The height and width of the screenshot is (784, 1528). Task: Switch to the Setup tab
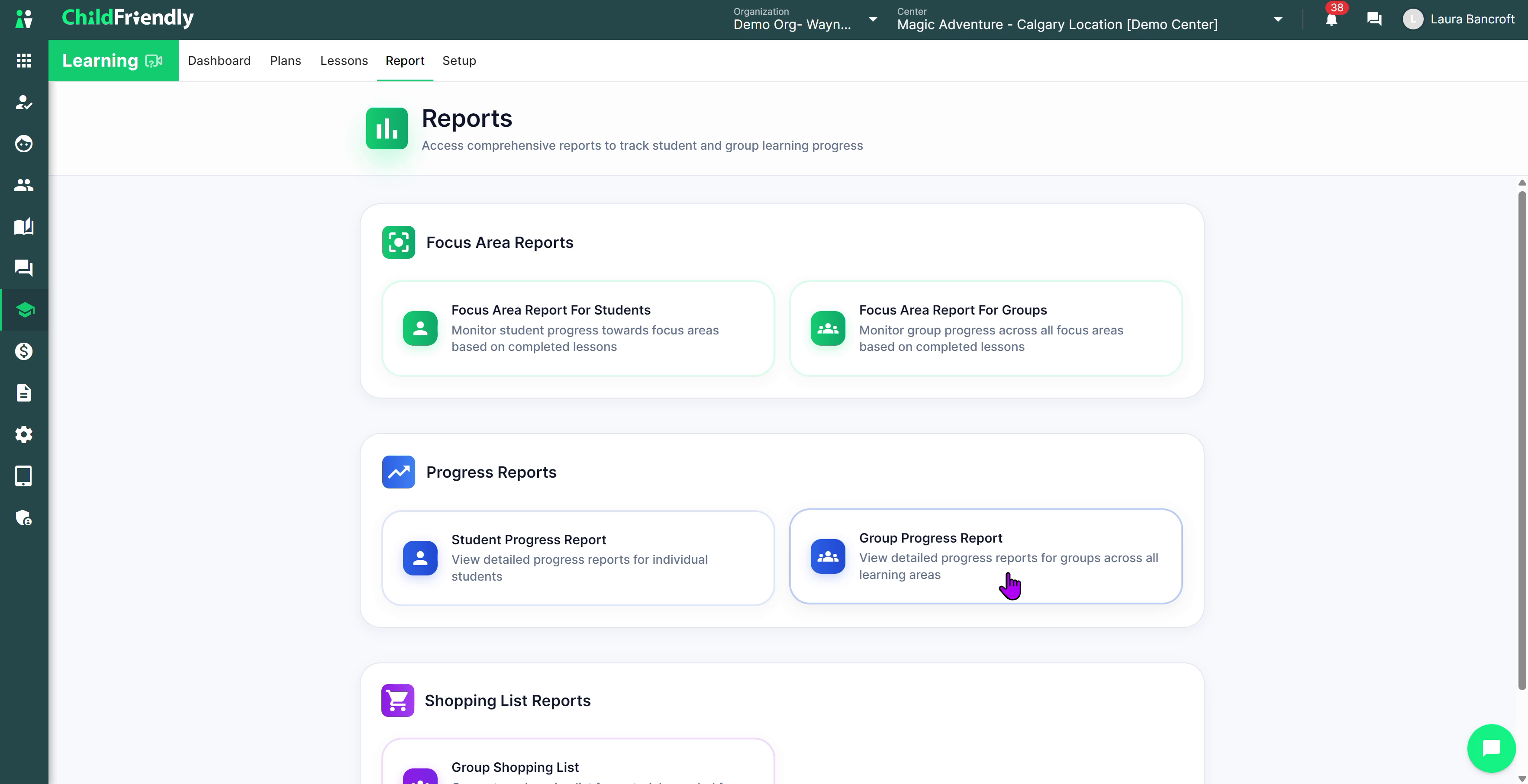click(459, 61)
